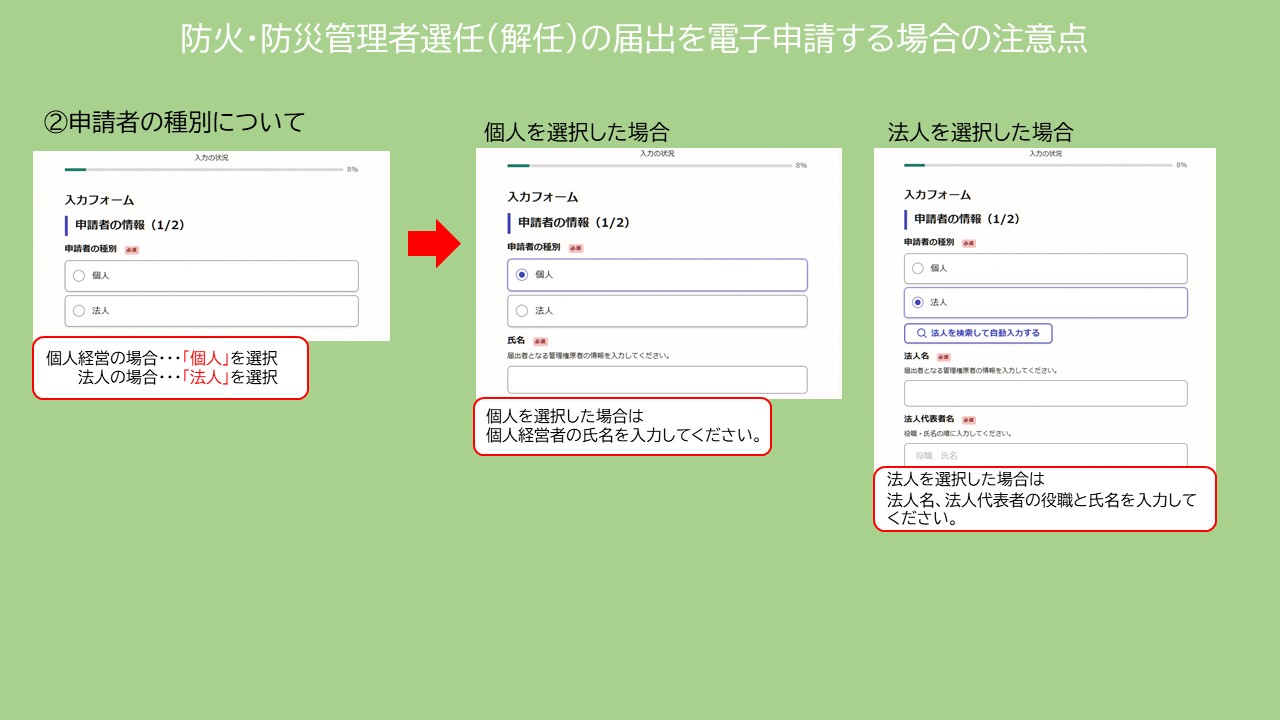The width and height of the screenshot is (1280, 720).
Task: Select 法人 radio in the leftmost form
Action: click(79, 311)
